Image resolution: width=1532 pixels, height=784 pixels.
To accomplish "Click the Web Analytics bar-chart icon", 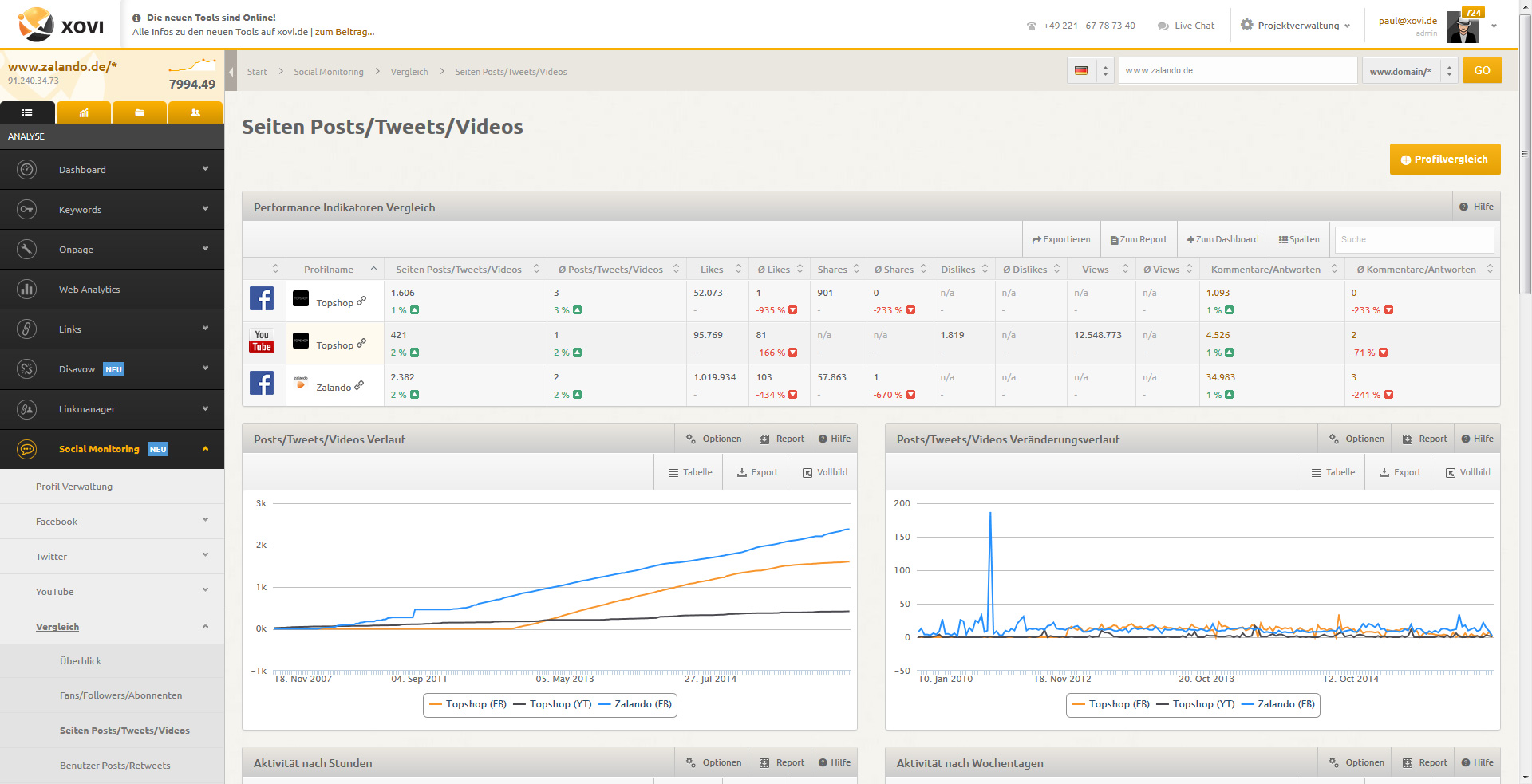I will pyautogui.click(x=27, y=290).
